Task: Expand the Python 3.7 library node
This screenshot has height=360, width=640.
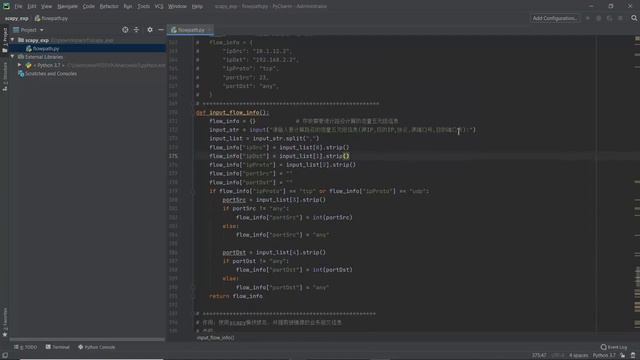Action: tap(19, 65)
